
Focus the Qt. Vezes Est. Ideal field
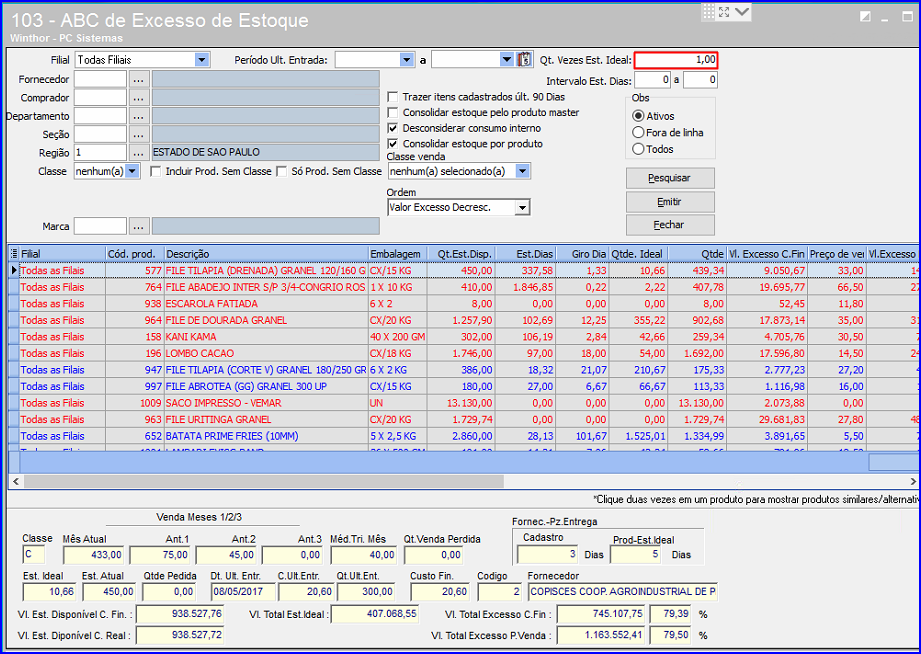[x=676, y=60]
